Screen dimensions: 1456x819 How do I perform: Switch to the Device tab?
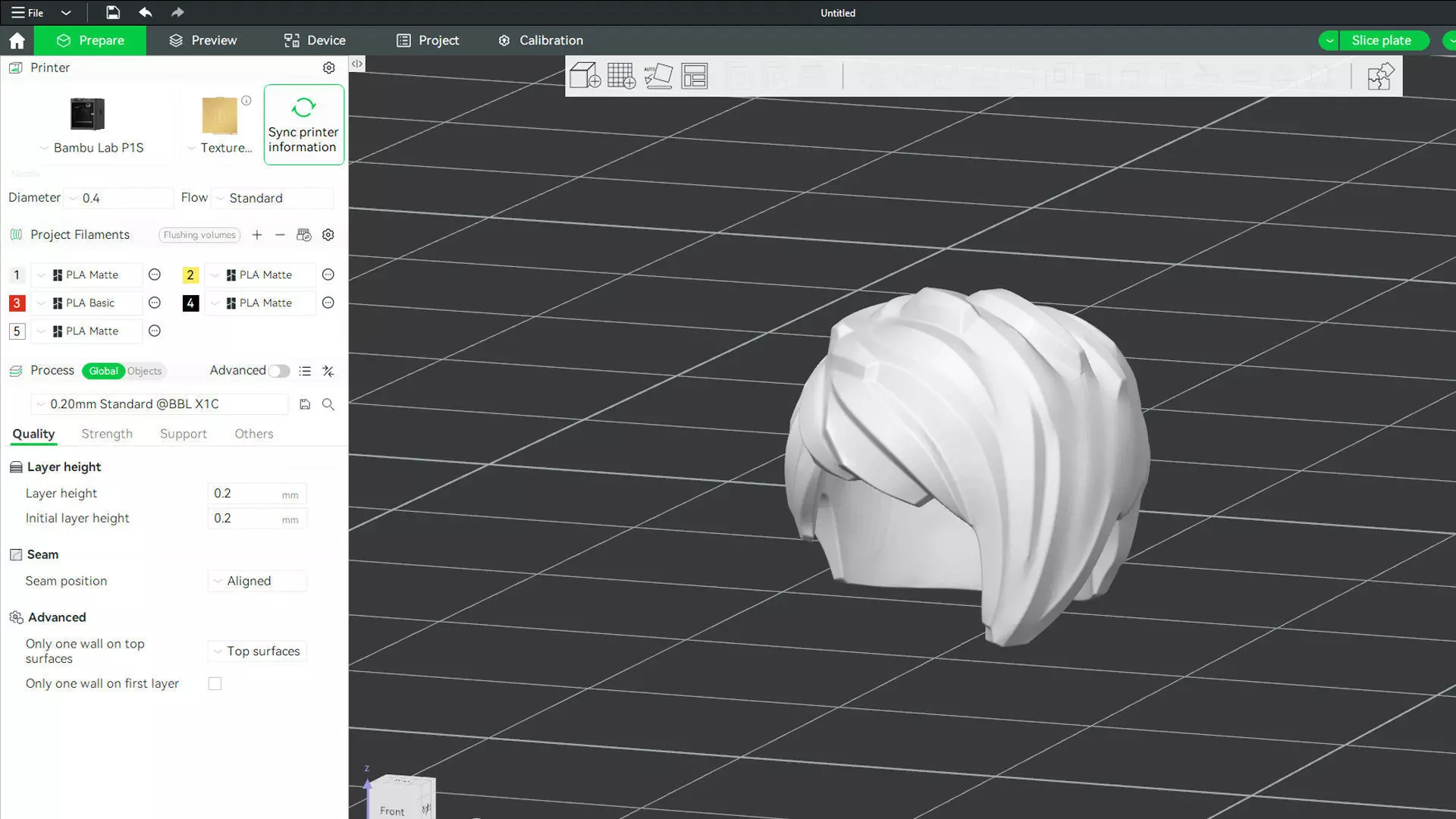click(315, 40)
